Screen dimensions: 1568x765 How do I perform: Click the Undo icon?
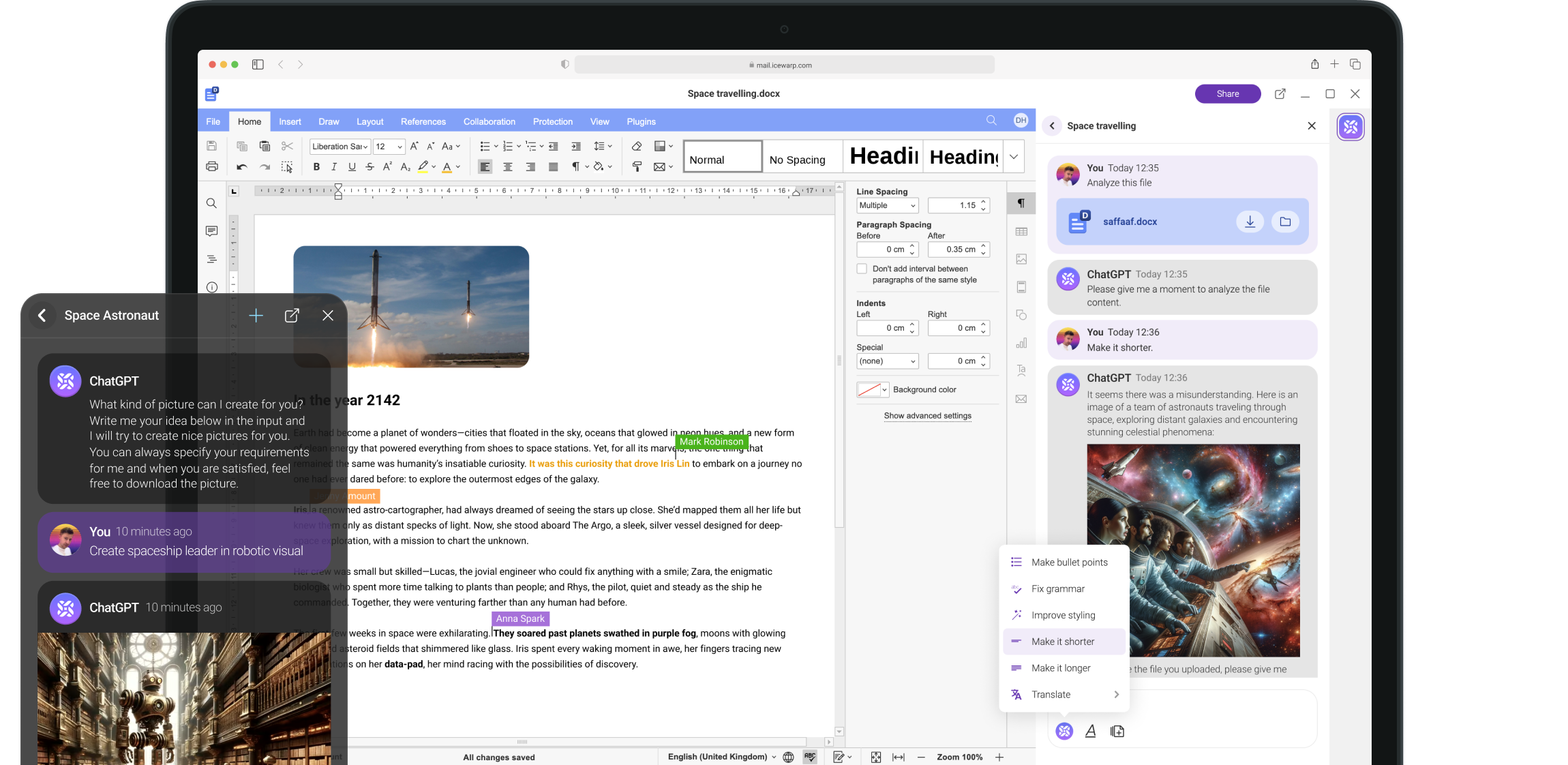pyautogui.click(x=242, y=166)
